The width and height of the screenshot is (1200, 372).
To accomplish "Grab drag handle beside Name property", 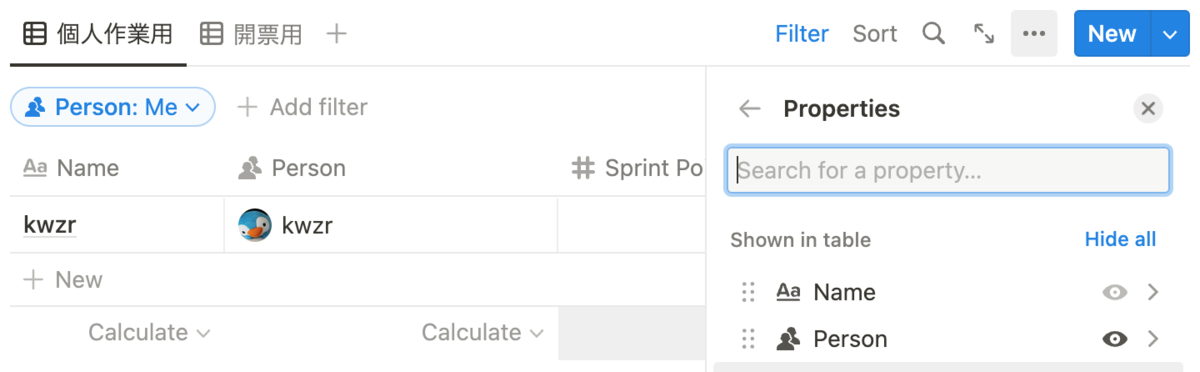I will point(748,292).
